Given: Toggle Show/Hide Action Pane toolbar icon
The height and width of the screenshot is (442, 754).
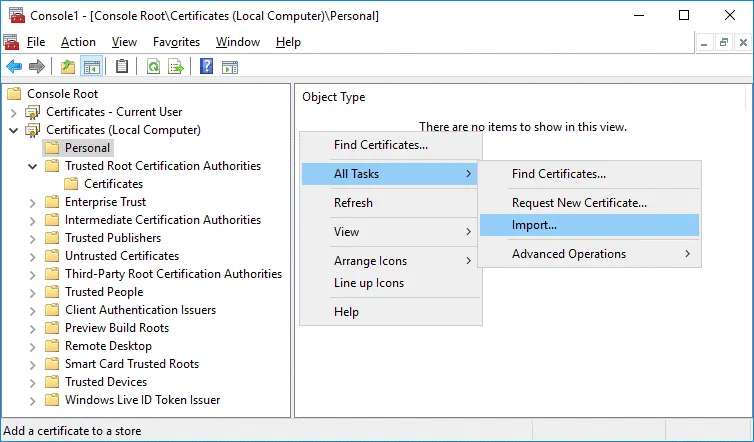Looking at the screenshot, I should click(x=229, y=67).
